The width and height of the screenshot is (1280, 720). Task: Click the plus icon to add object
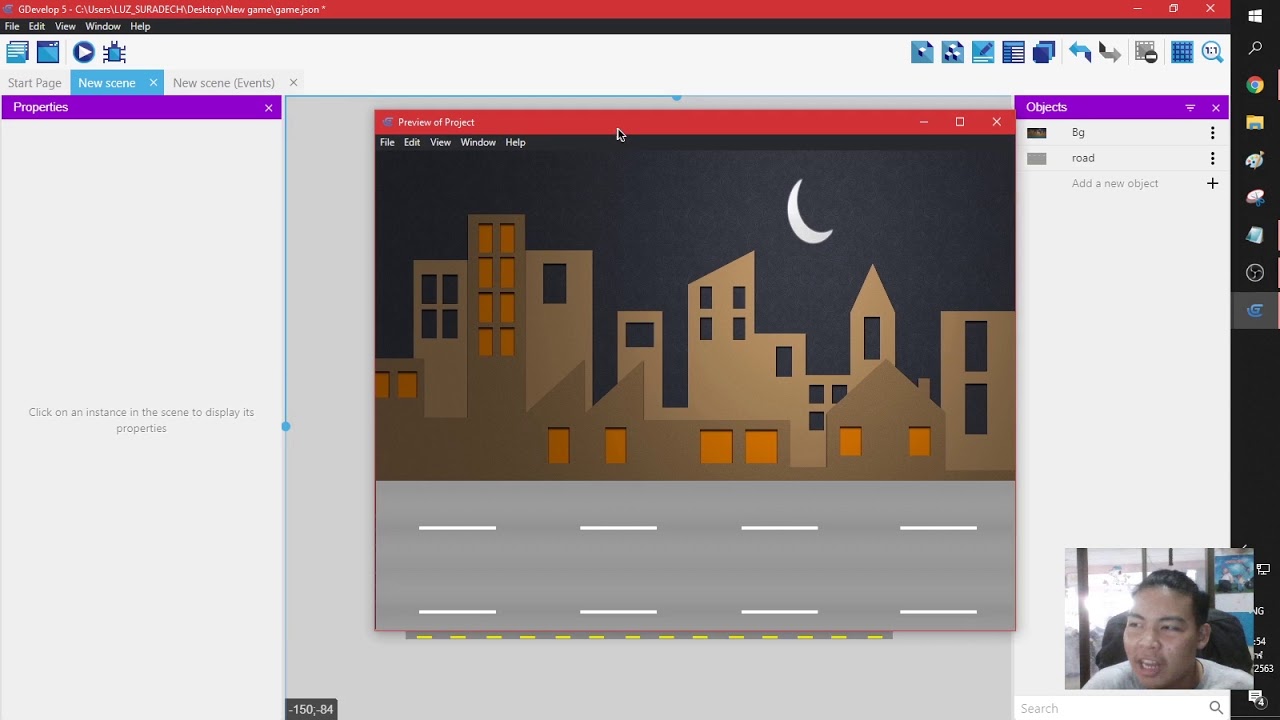[1212, 184]
